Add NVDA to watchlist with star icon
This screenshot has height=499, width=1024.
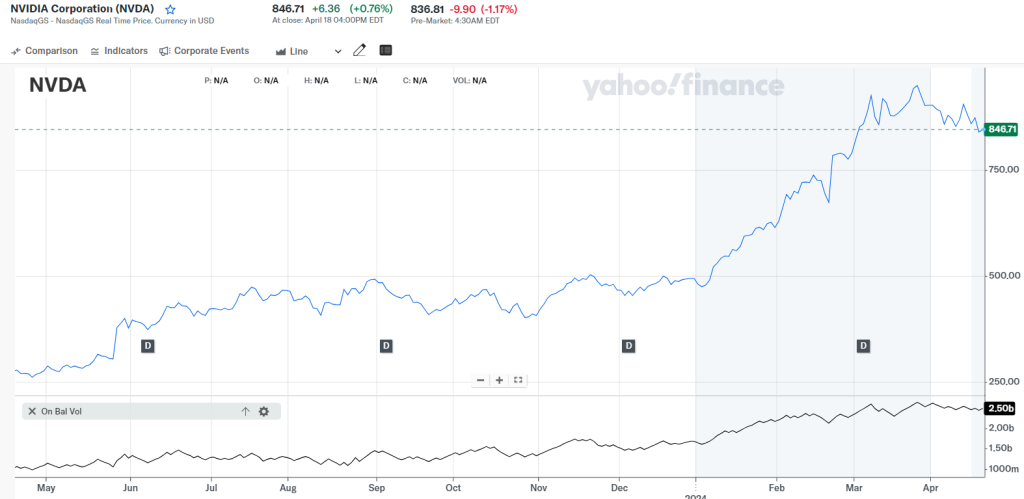tap(170, 9)
